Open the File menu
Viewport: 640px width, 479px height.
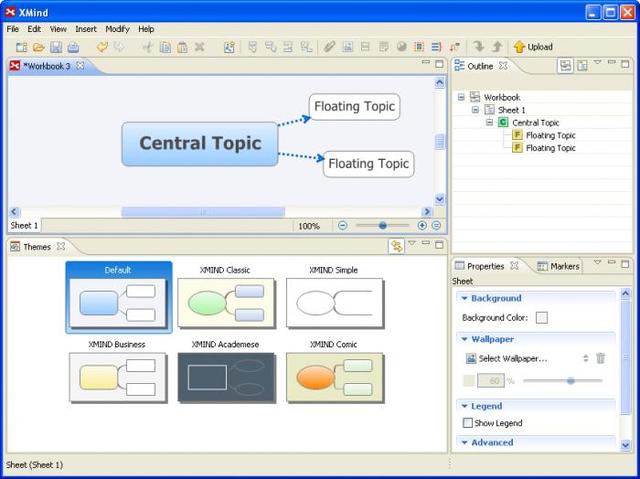[x=13, y=29]
